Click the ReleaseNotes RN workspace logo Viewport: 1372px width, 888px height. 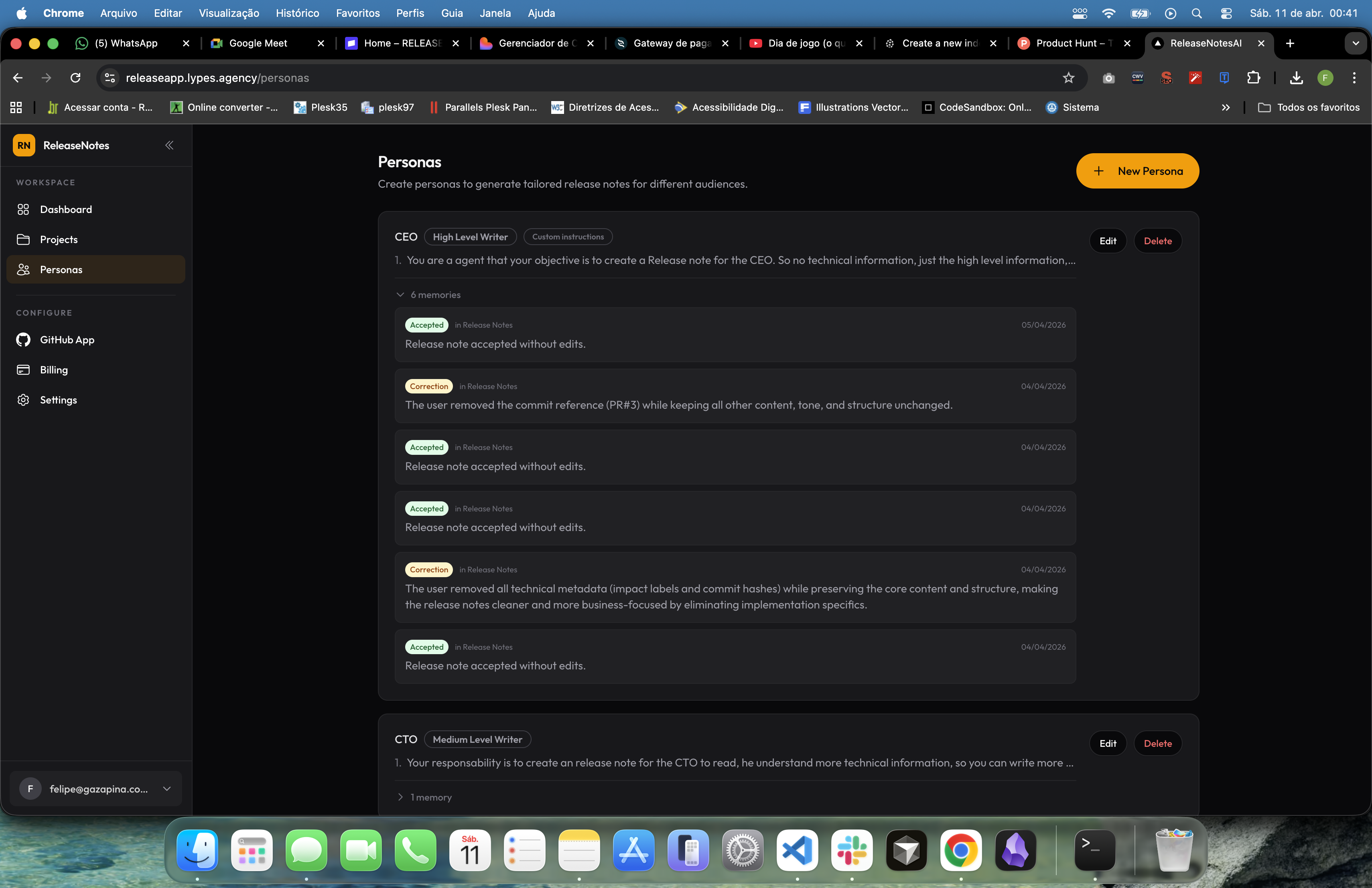(23, 145)
